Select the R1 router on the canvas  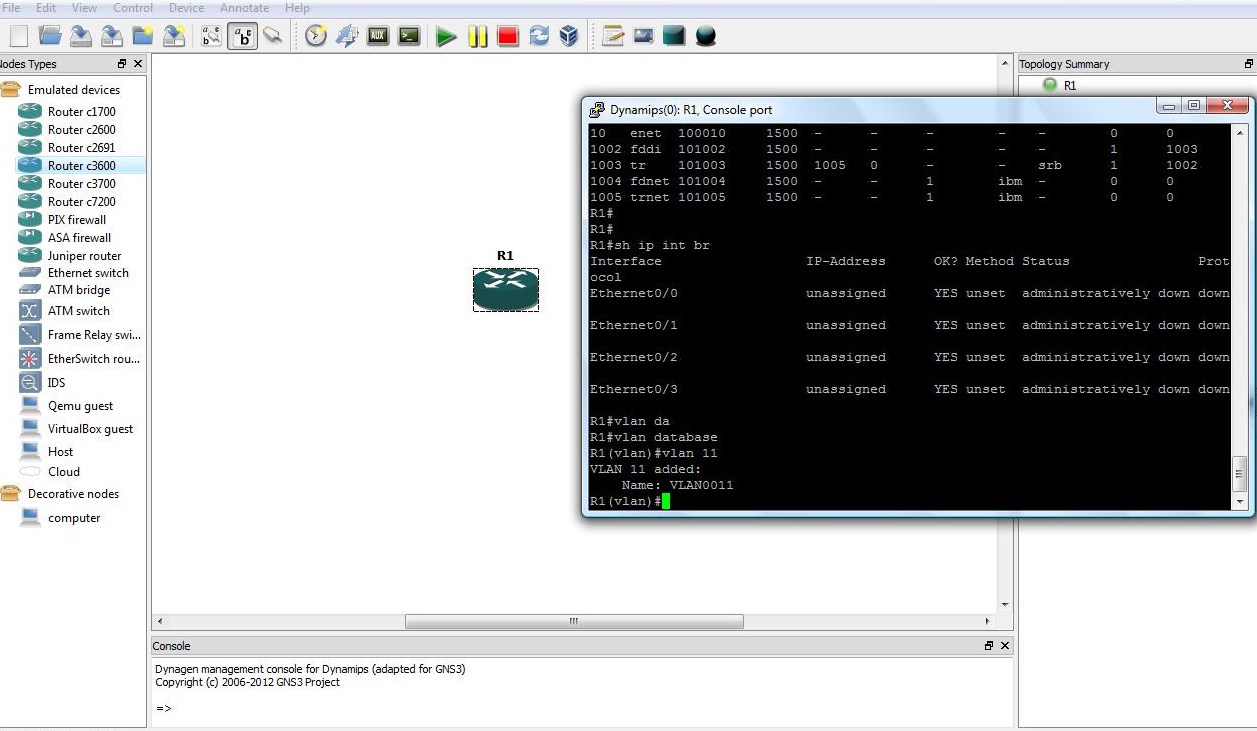(x=506, y=289)
